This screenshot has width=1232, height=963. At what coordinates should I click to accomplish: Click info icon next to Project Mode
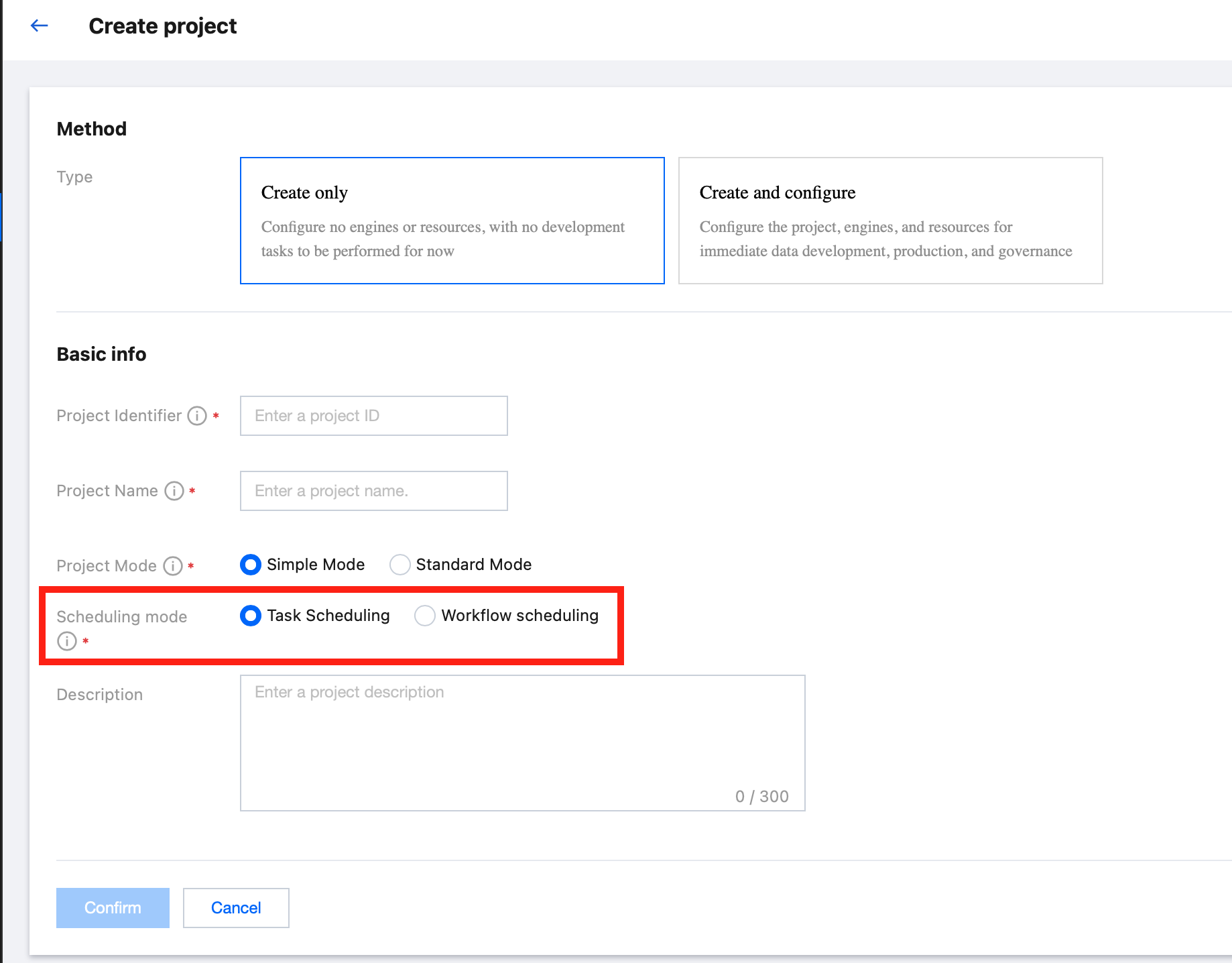point(173,566)
